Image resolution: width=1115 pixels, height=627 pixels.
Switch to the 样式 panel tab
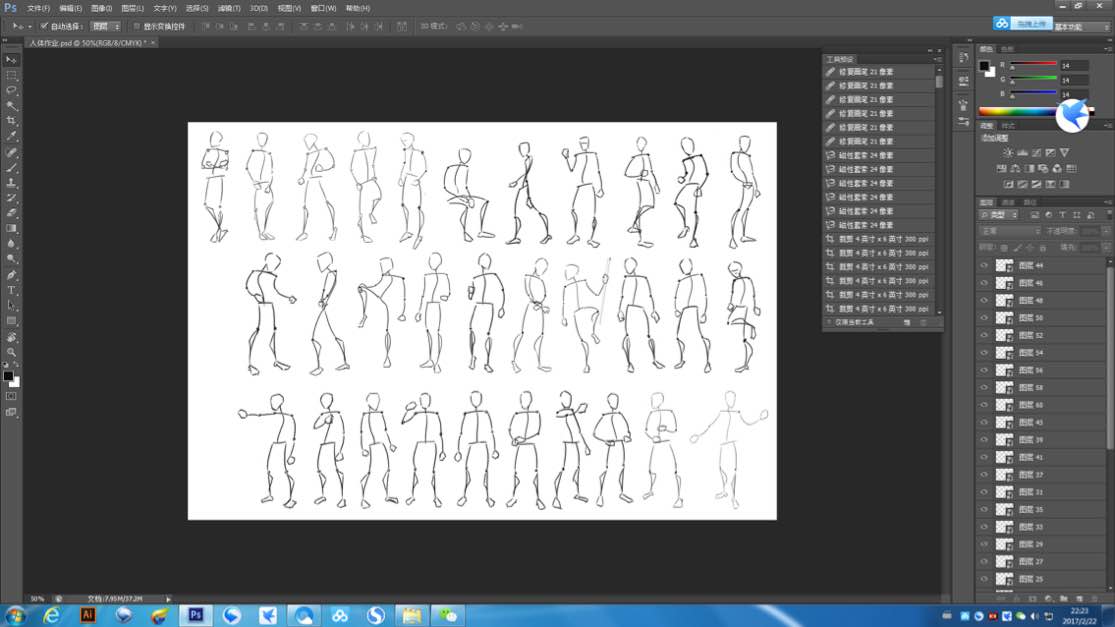click(1008, 126)
